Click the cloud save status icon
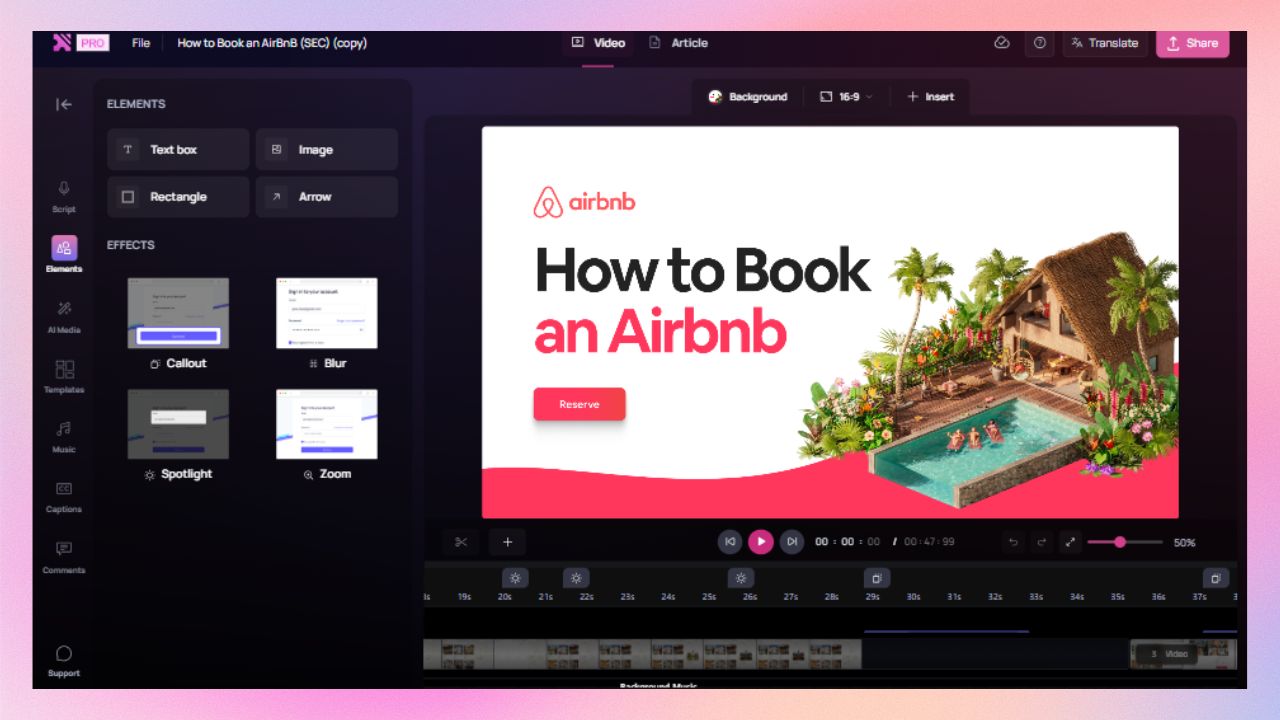Image resolution: width=1280 pixels, height=720 pixels. click(x=1002, y=43)
